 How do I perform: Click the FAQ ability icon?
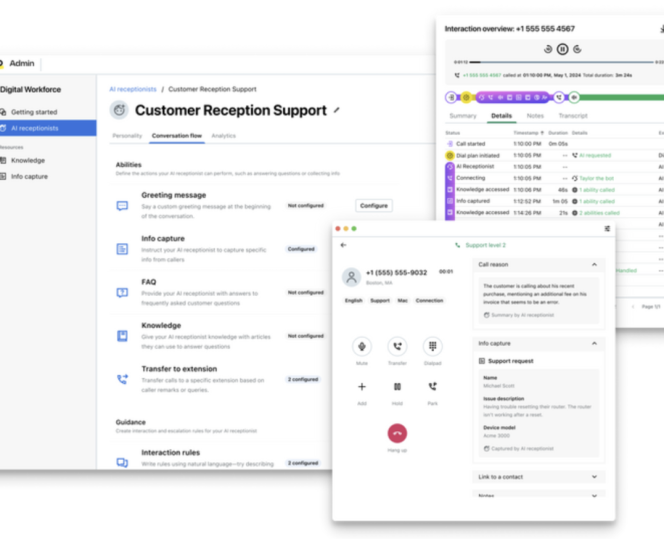coord(122,293)
